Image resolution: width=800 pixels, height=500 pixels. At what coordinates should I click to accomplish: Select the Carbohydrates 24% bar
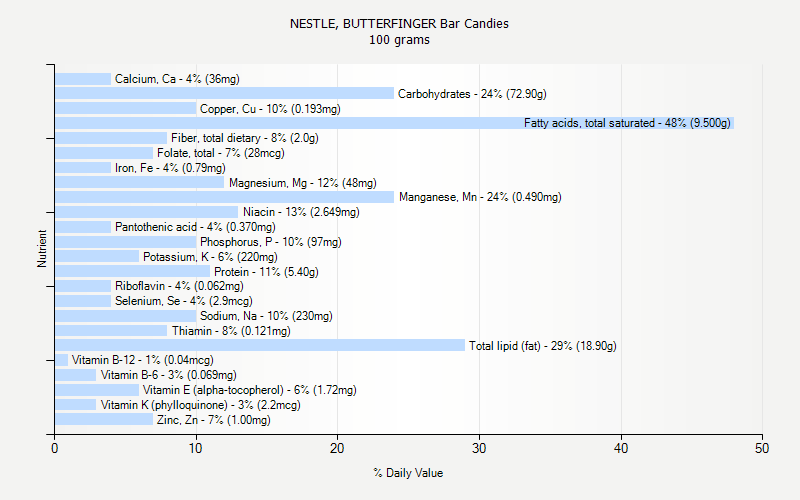[x=224, y=93]
